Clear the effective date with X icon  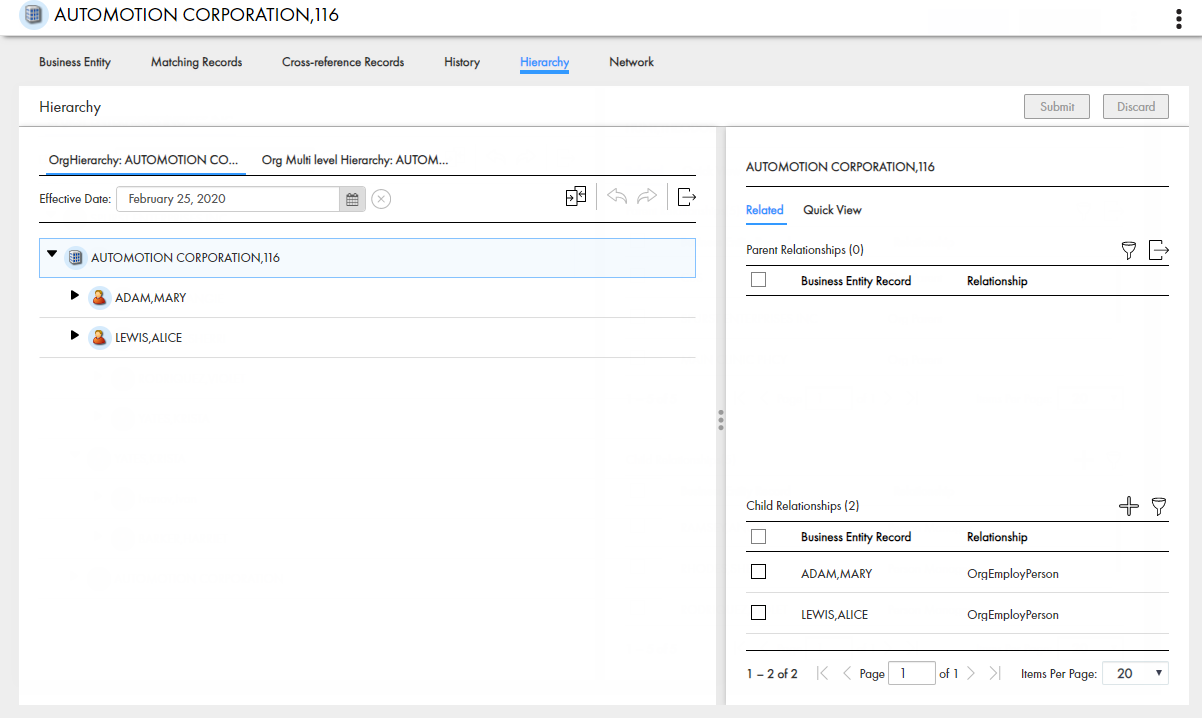(x=381, y=199)
